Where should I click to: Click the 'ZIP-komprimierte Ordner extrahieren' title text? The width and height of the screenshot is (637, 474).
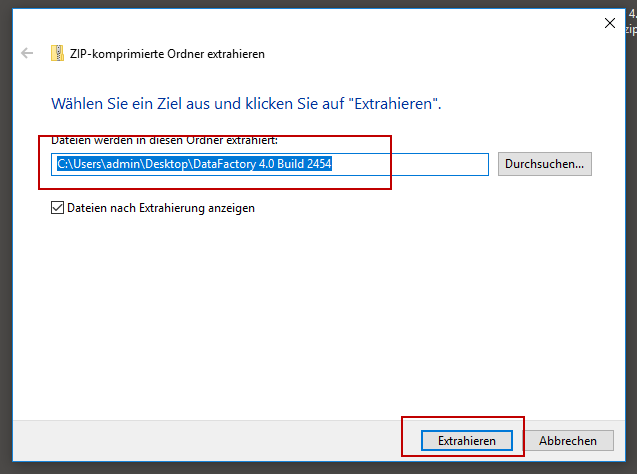pyautogui.click(x=169, y=54)
